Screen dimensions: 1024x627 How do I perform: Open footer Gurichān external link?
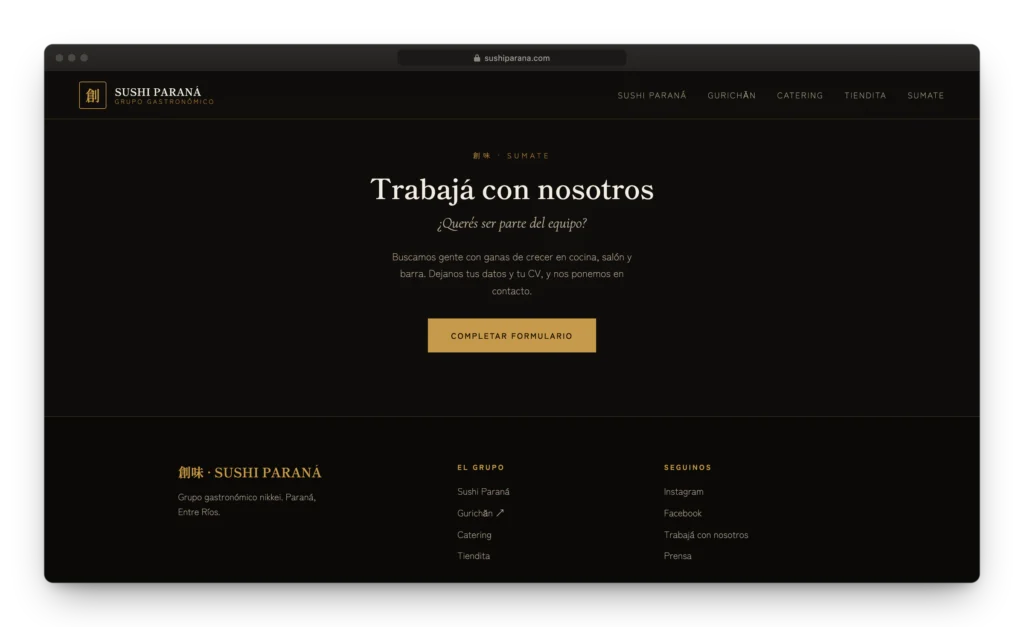point(481,513)
